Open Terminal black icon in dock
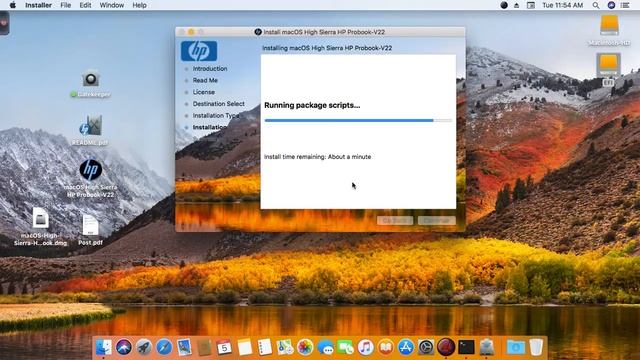 pos(466,347)
